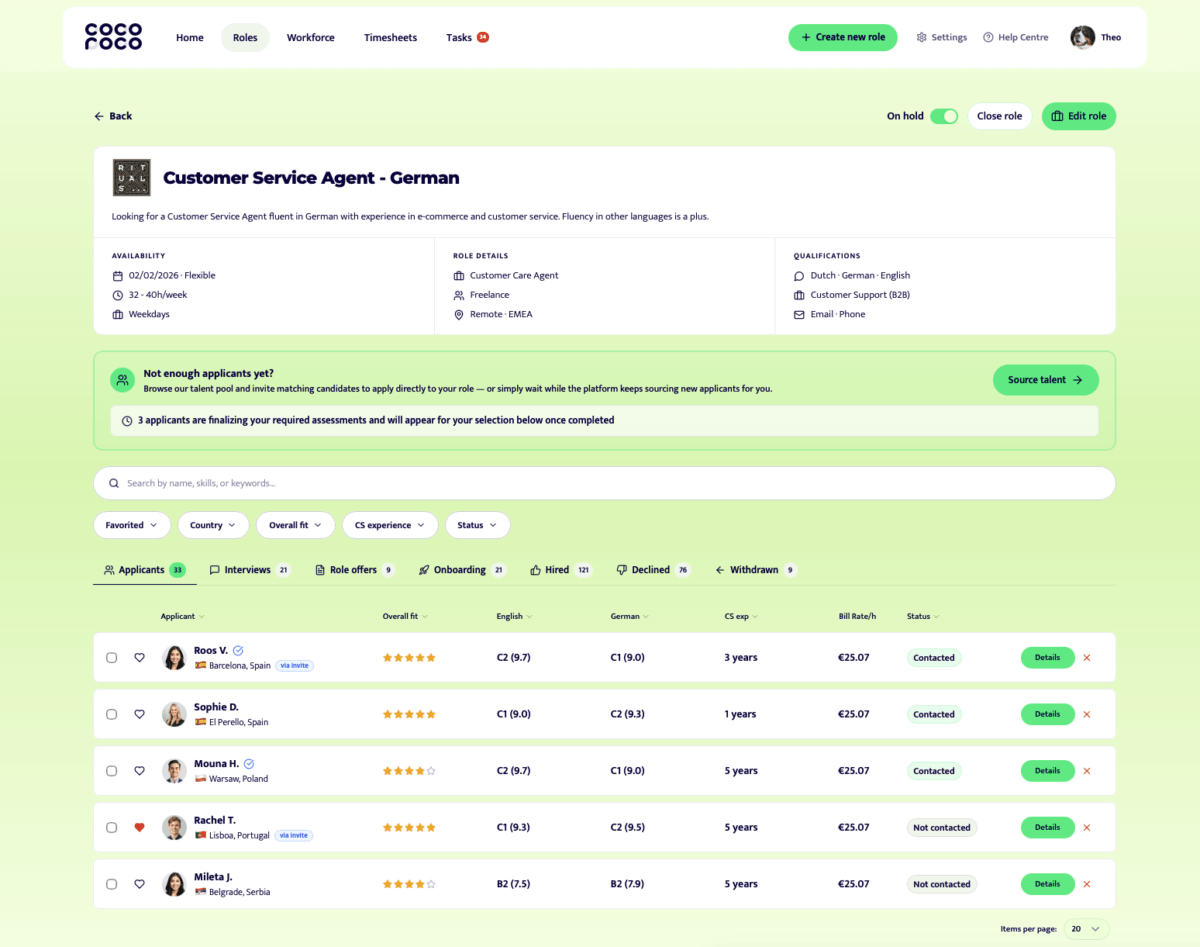The image size is (1200, 947).
Task: Toggle the On hold switch
Action: 943,116
